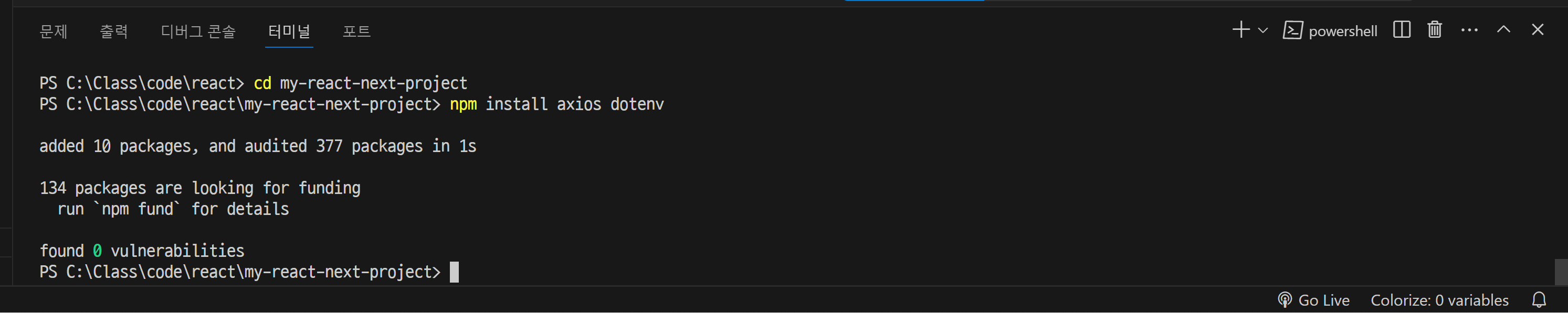
Task: Click the Go Live broadcast icon
Action: pos(1285,300)
